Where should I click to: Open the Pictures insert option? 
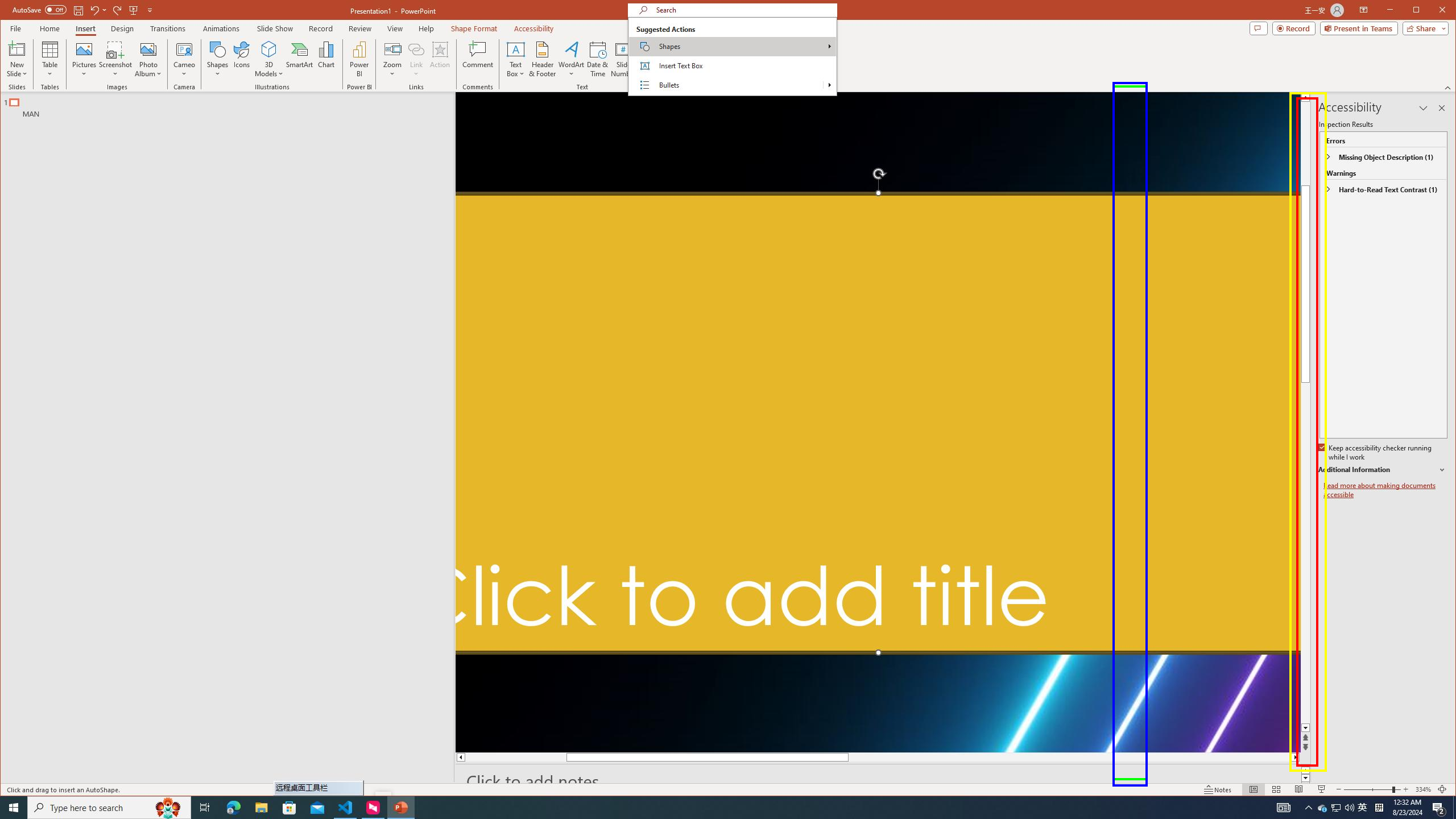pyautogui.click(x=84, y=59)
